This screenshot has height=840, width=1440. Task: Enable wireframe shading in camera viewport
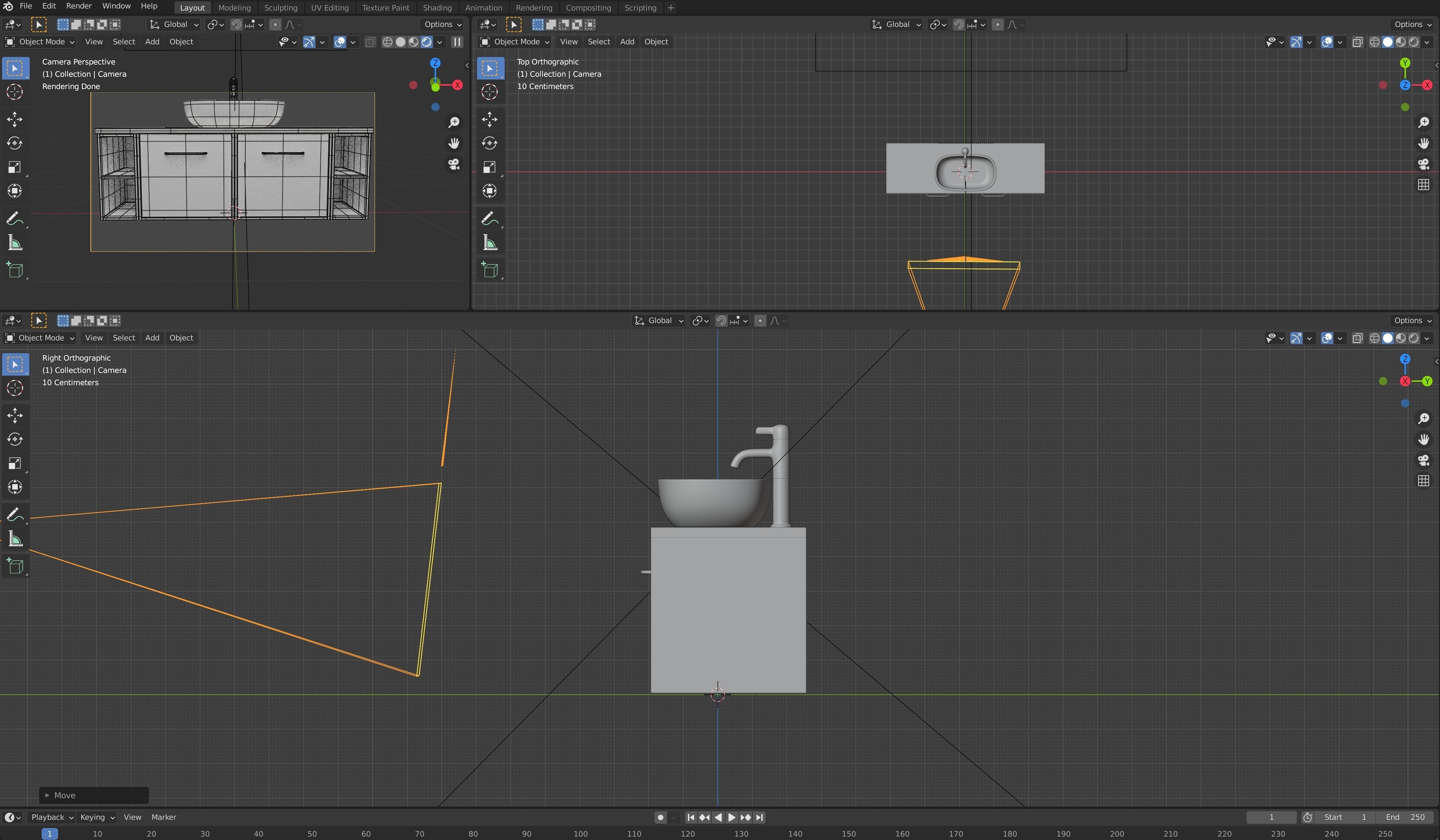387,42
